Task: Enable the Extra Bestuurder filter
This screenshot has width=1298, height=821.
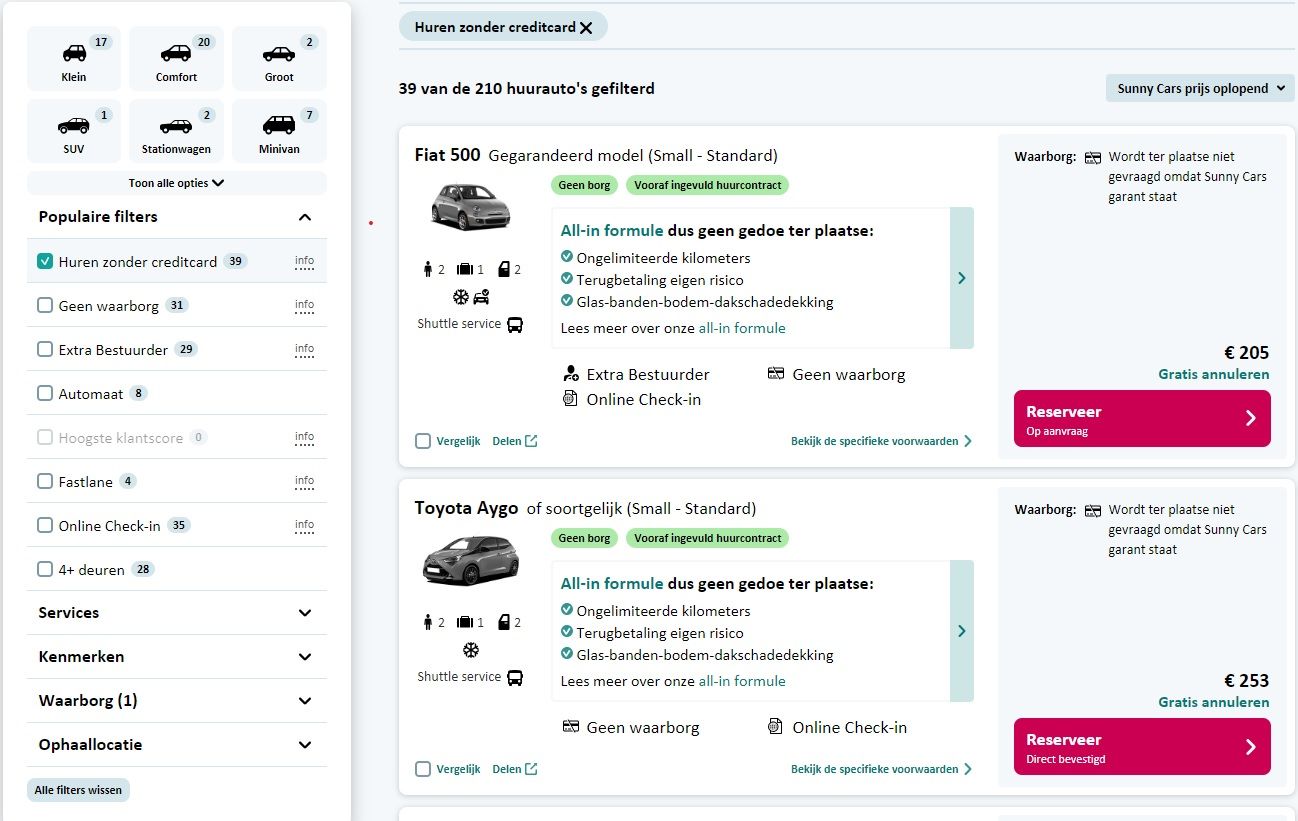Action: coord(45,349)
